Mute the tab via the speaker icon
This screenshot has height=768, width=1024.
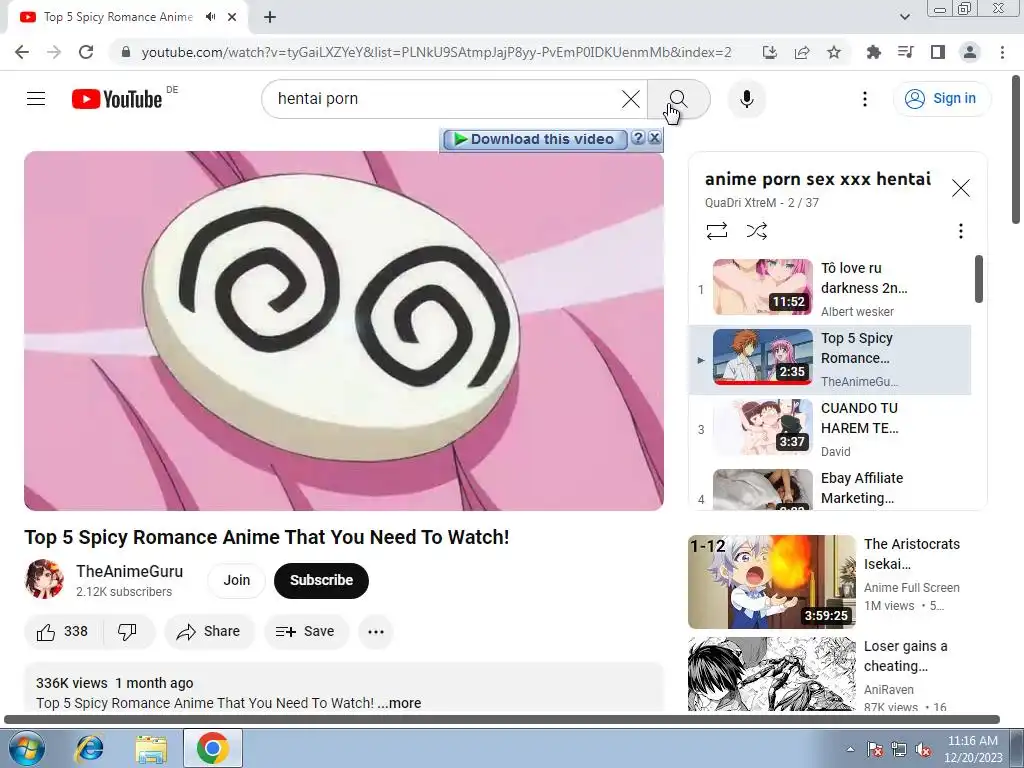tap(210, 17)
